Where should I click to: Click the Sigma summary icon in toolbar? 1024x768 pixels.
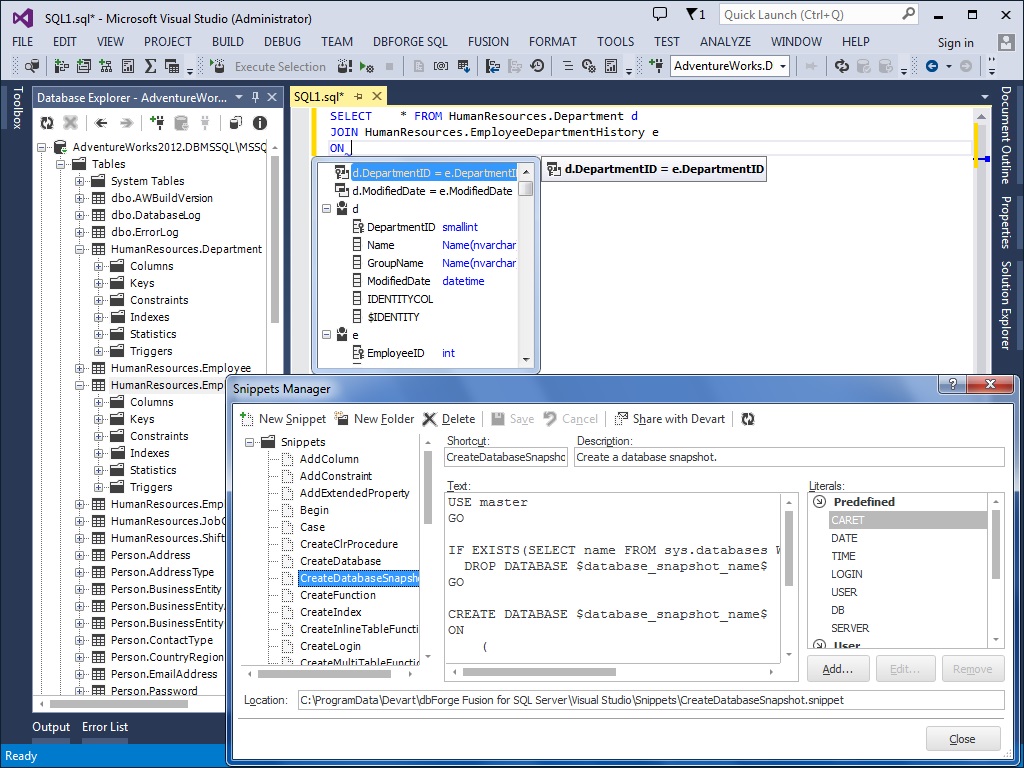150,67
